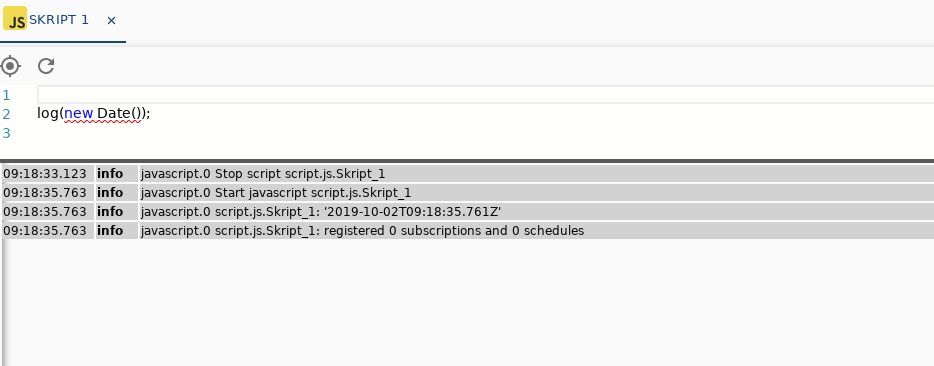Screen dimensions: 934x366
Task: Select the "registered 0 subscriptions" log entry
Action: pos(468,231)
